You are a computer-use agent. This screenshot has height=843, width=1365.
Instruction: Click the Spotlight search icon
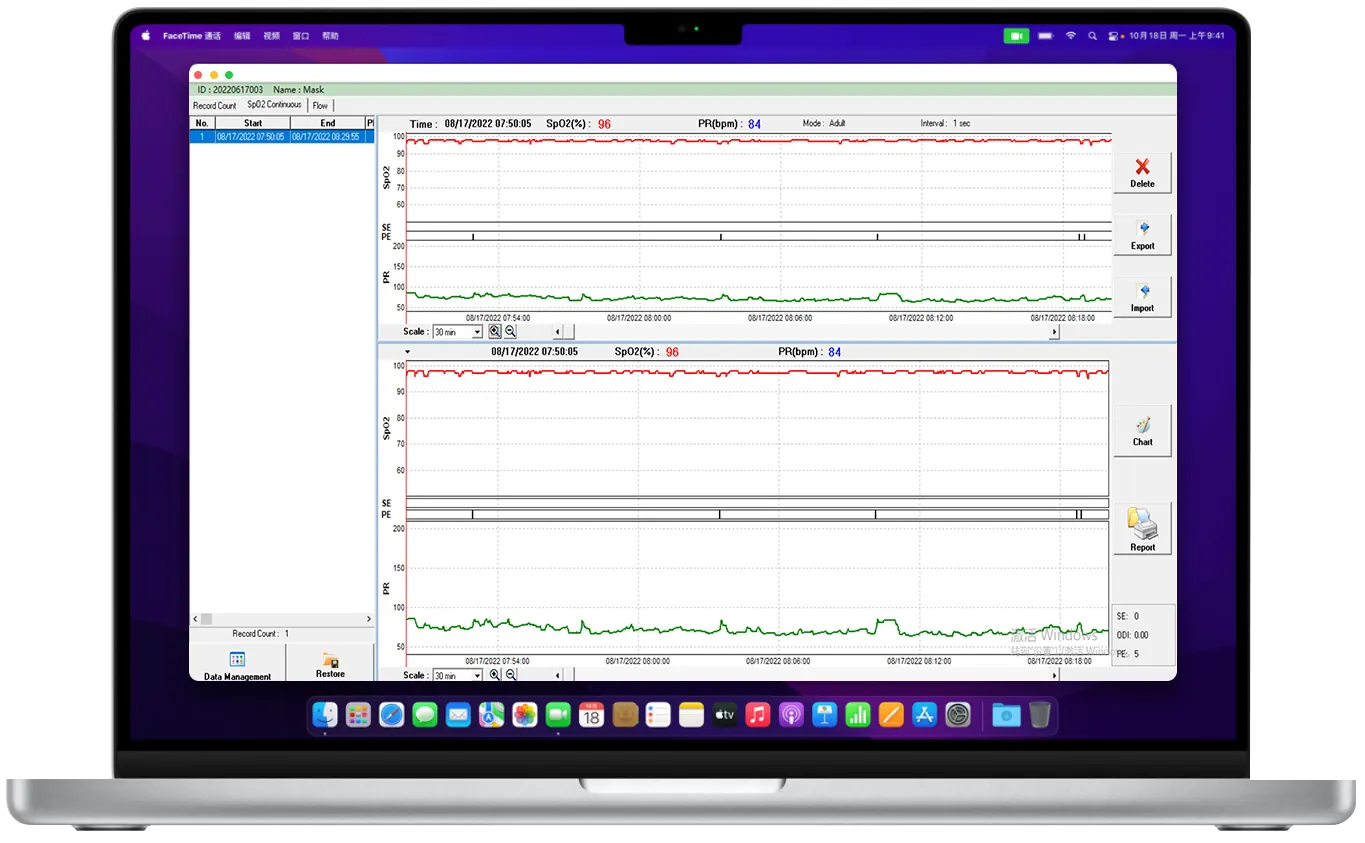1092,35
